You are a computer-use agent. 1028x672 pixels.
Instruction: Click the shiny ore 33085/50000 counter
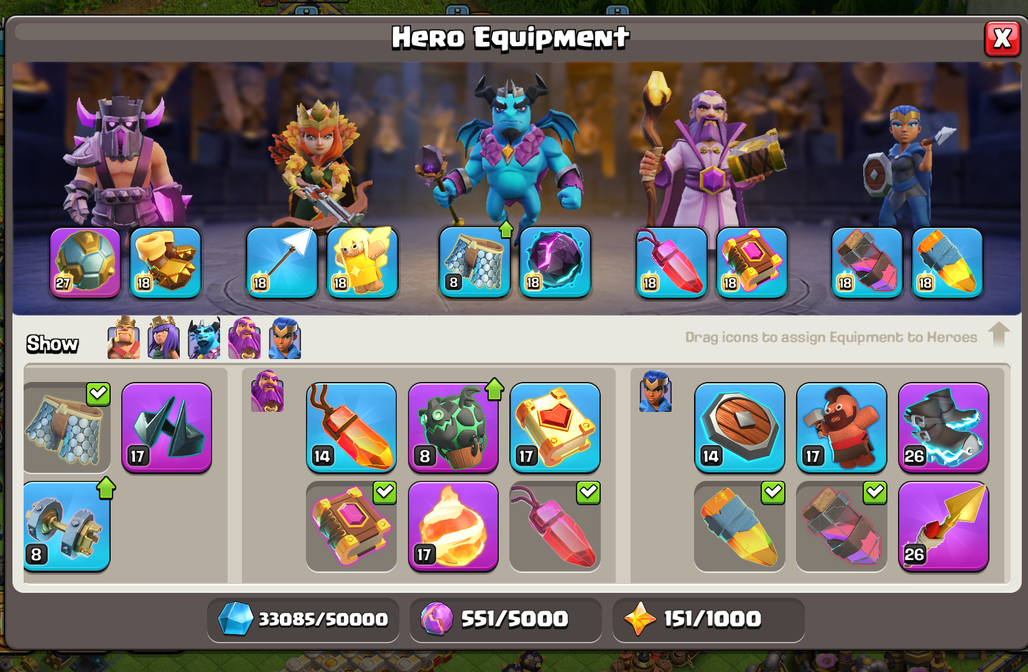(x=303, y=619)
